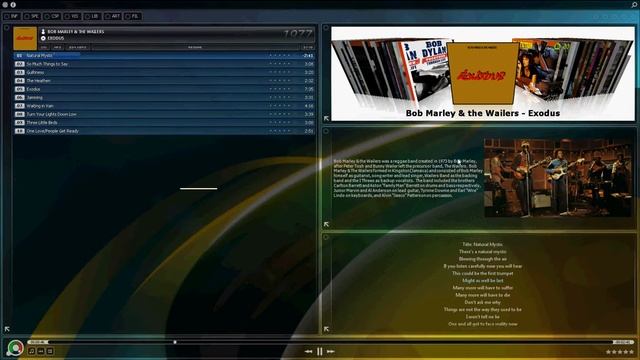Image resolution: width=640 pixels, height=360 pixels.
Task: Set rating using stars at bottom right
Action: point(620,352)
